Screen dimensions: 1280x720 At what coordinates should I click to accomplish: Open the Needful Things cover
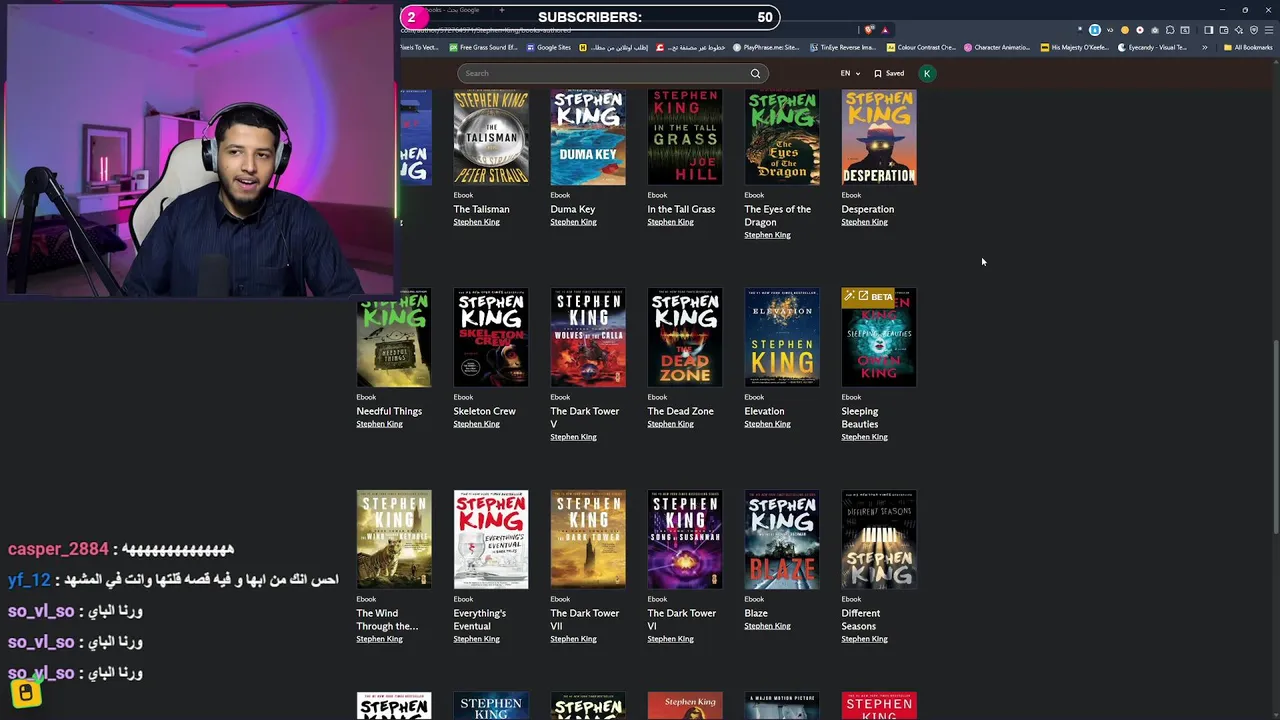(394, 338)
